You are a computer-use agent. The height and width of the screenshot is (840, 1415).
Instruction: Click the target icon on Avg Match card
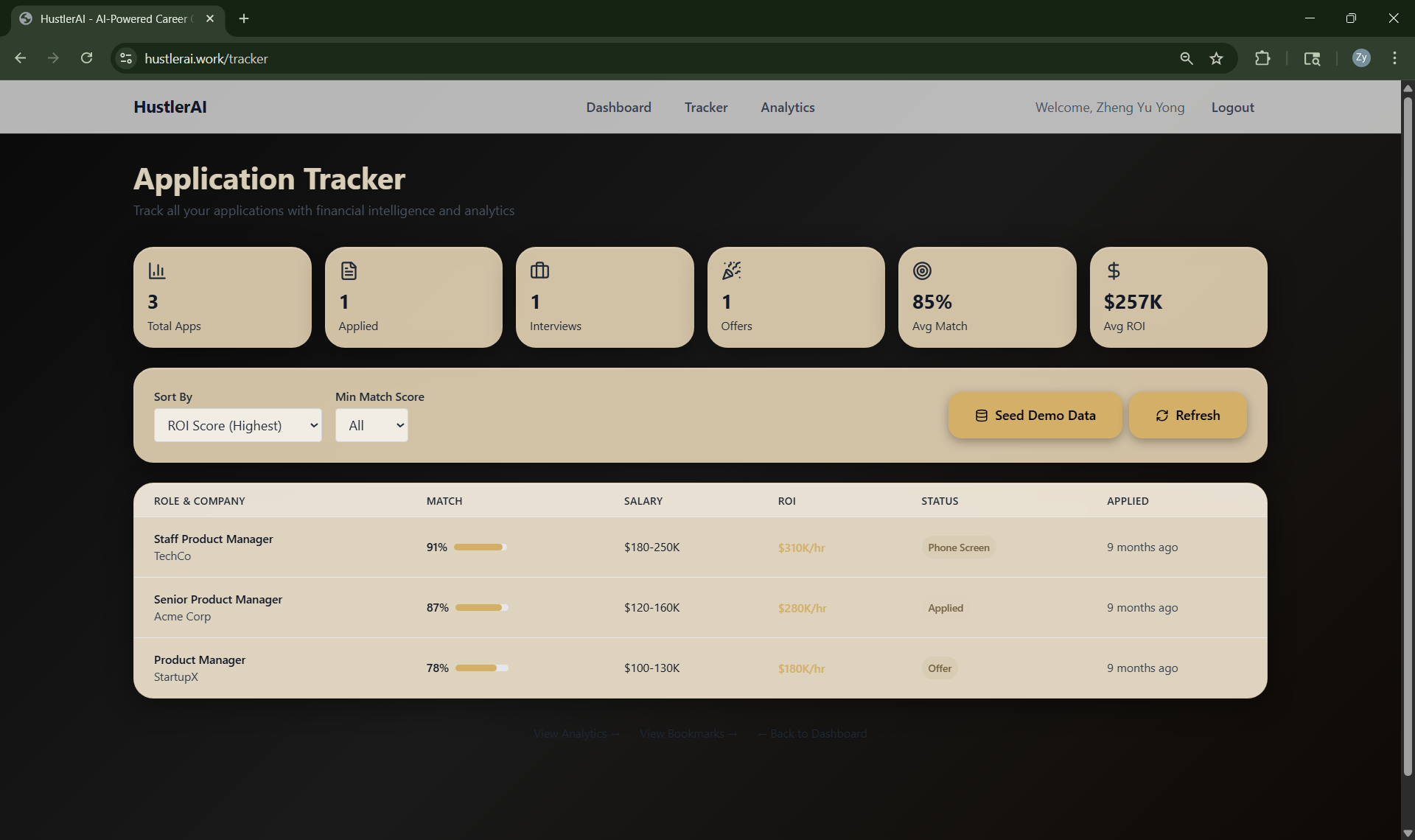coord(922,270)
